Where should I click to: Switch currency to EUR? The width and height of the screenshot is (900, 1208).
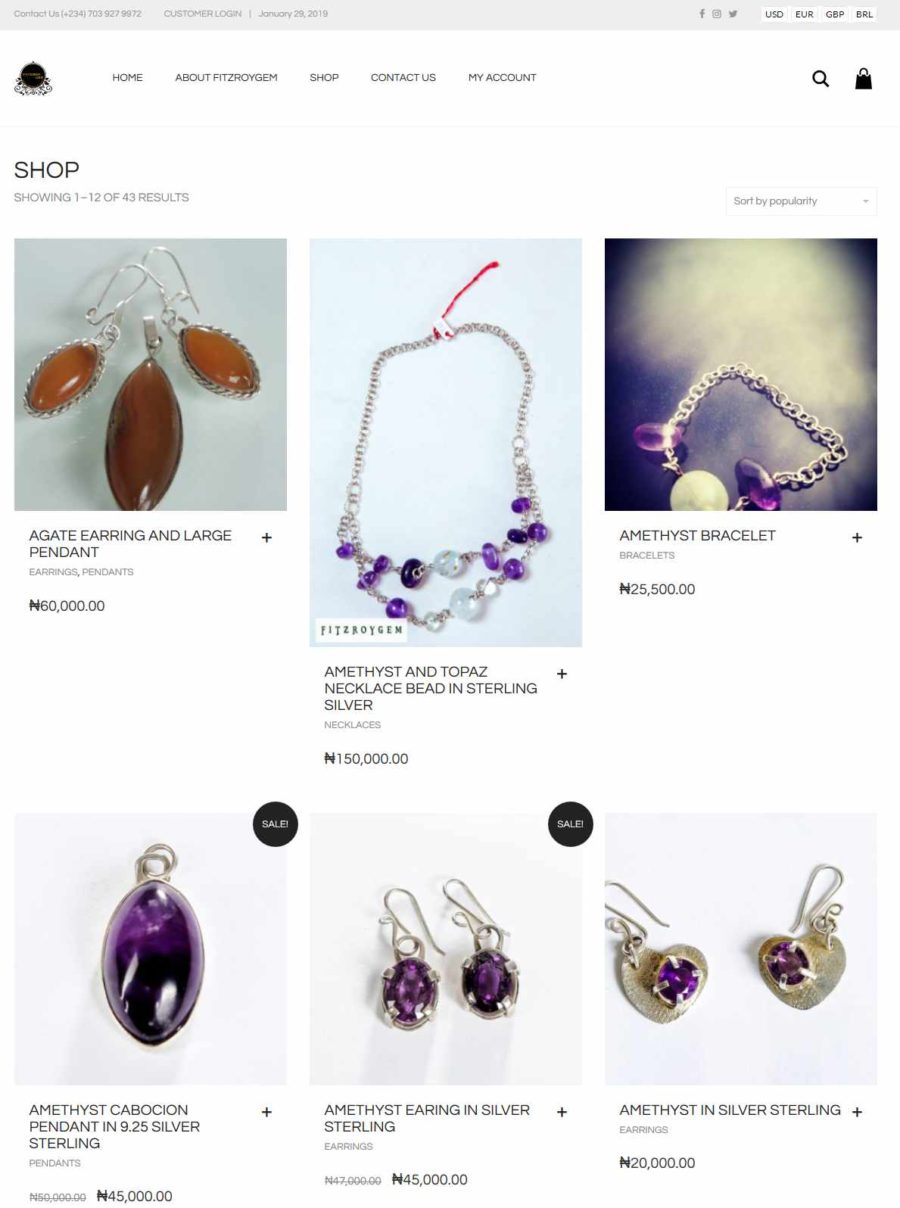(804, 14)
